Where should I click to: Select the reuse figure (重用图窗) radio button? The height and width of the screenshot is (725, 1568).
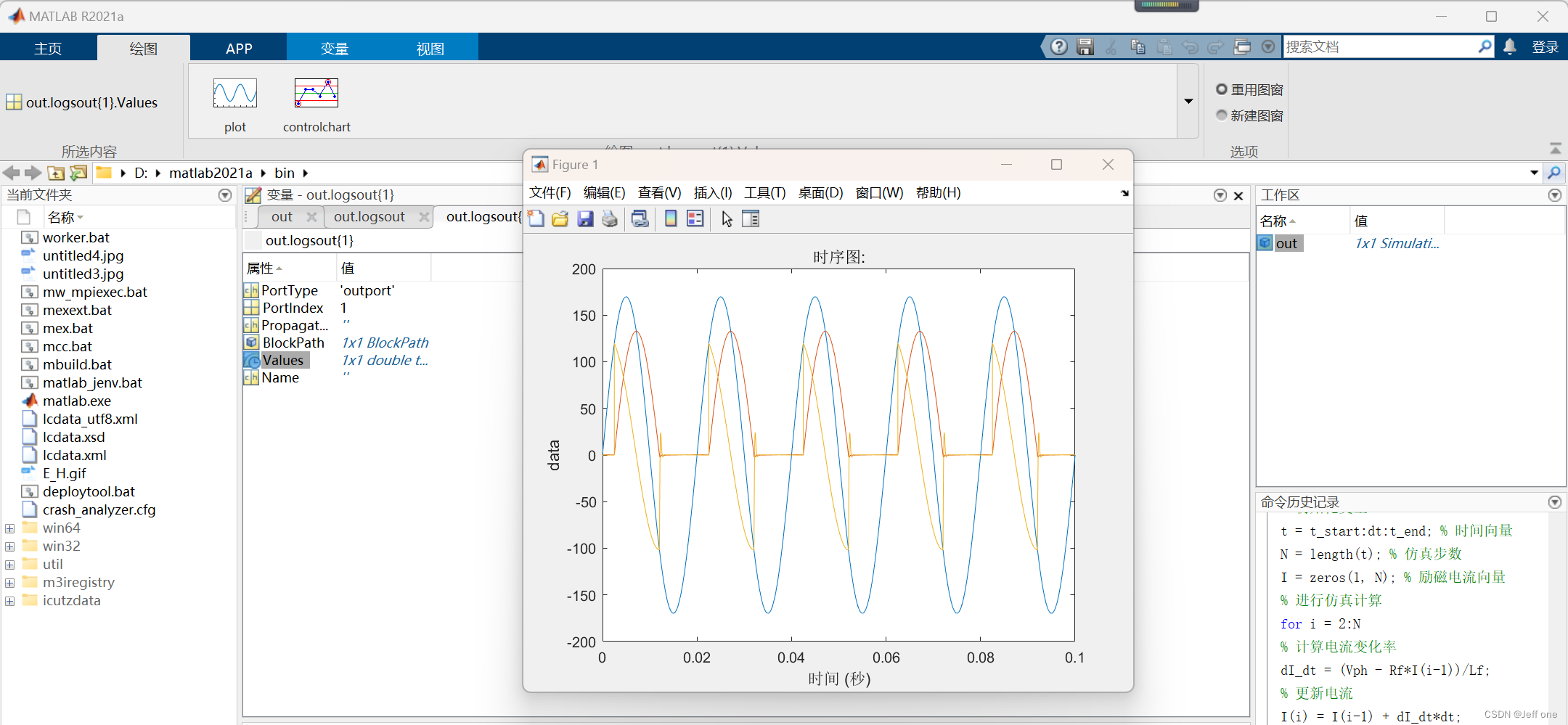coord(1222,89)
